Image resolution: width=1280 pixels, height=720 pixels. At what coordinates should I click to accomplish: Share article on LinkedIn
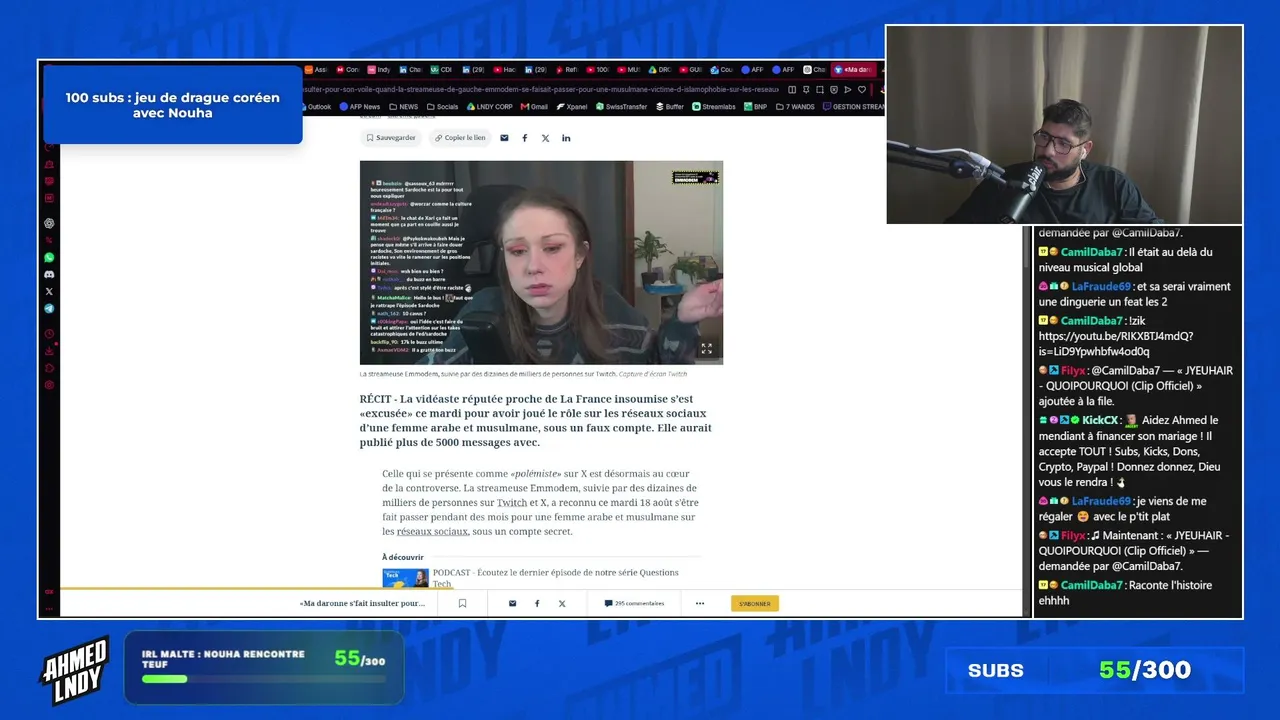pos(566,138)
